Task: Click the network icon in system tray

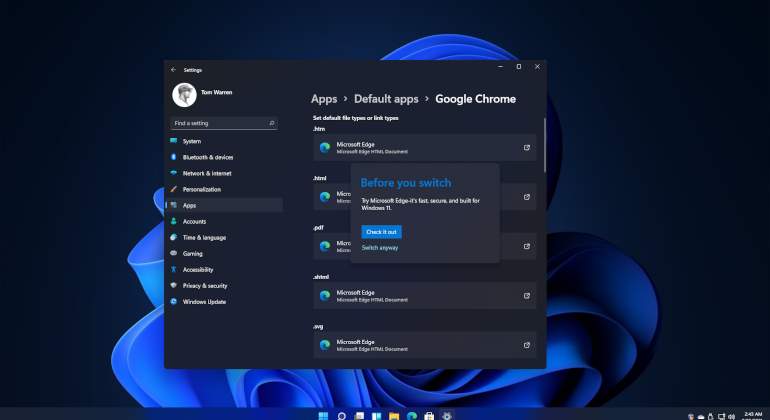Action: coord(721,417)
